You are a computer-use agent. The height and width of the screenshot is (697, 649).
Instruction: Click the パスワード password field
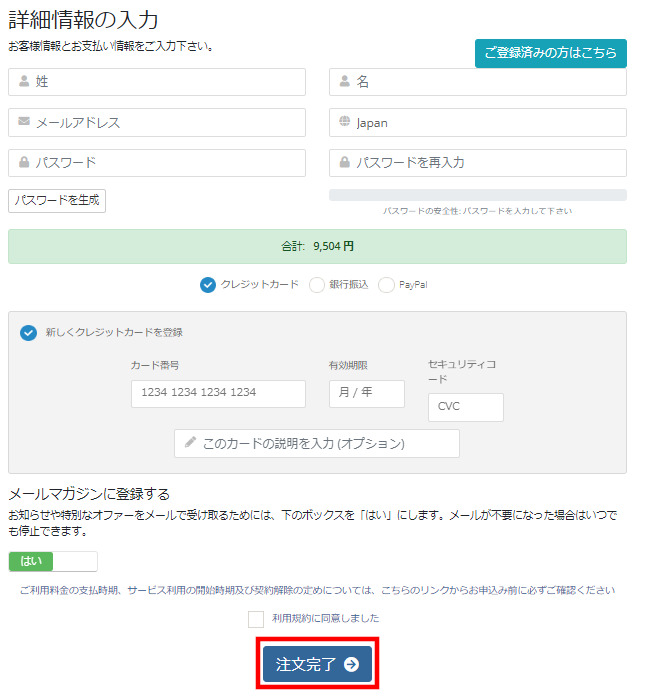tap(157, 163)
